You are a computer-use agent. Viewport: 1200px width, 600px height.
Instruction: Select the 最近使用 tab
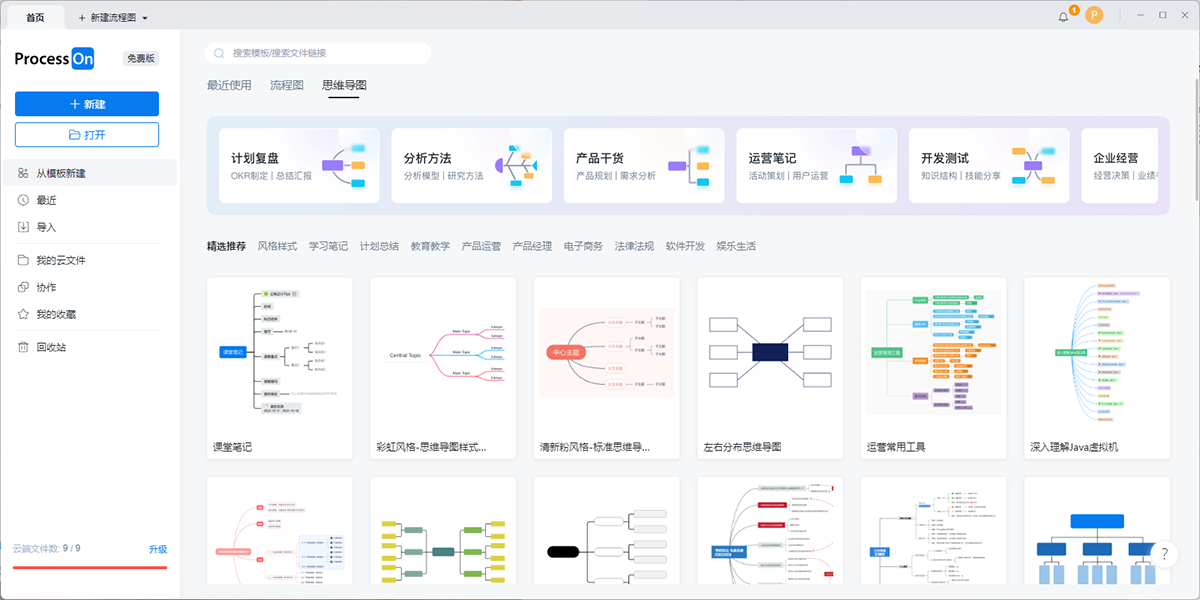tap(229, 86)
